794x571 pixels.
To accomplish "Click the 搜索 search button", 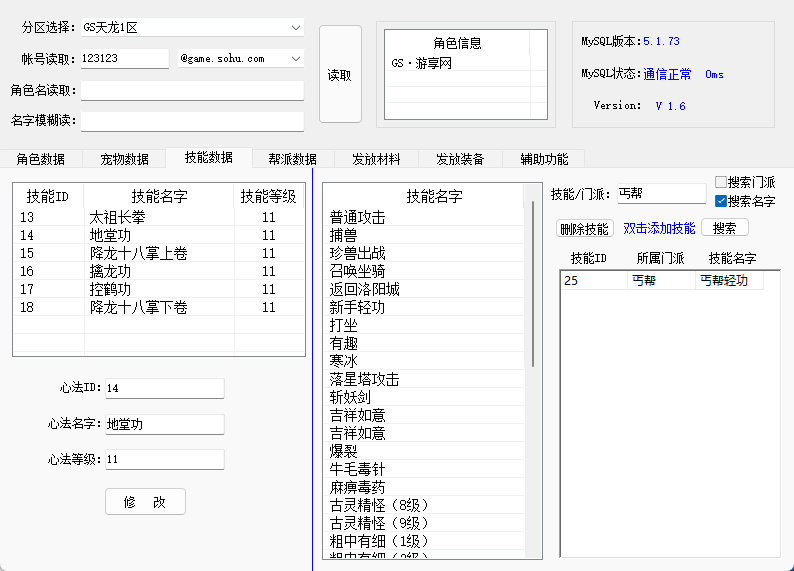I will (724, 228).
